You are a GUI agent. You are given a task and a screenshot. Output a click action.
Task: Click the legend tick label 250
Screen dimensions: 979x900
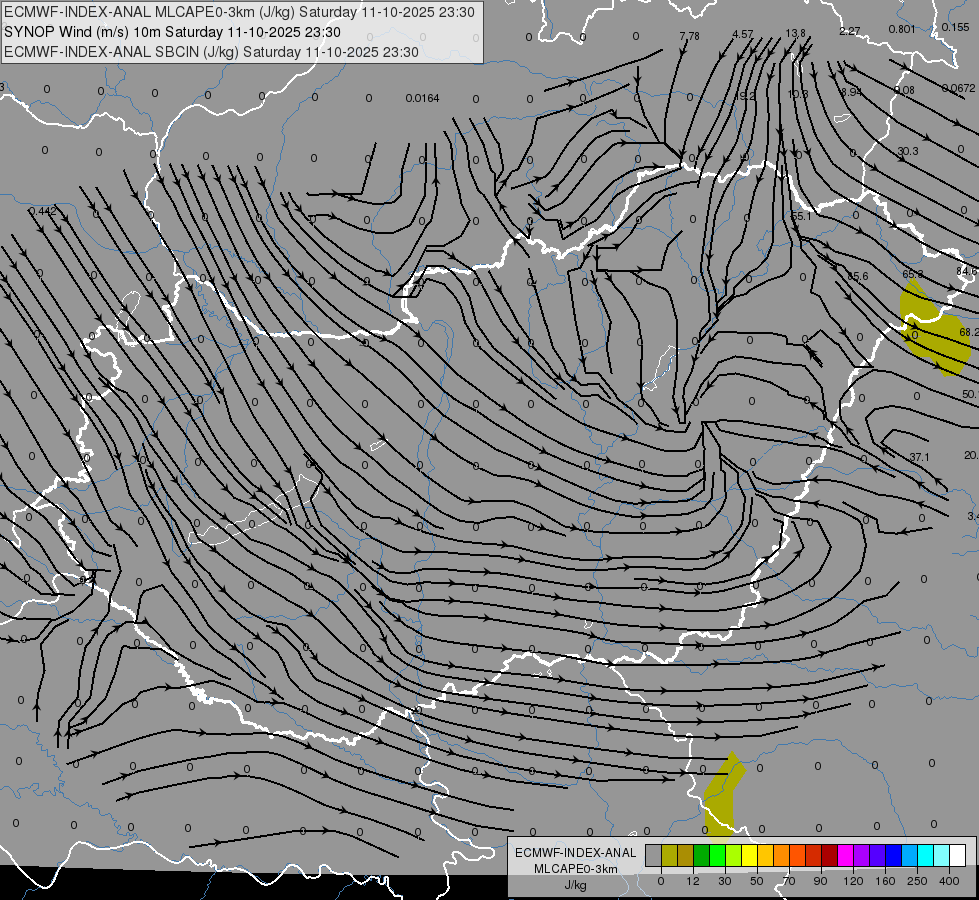click(x=917, y=881)
